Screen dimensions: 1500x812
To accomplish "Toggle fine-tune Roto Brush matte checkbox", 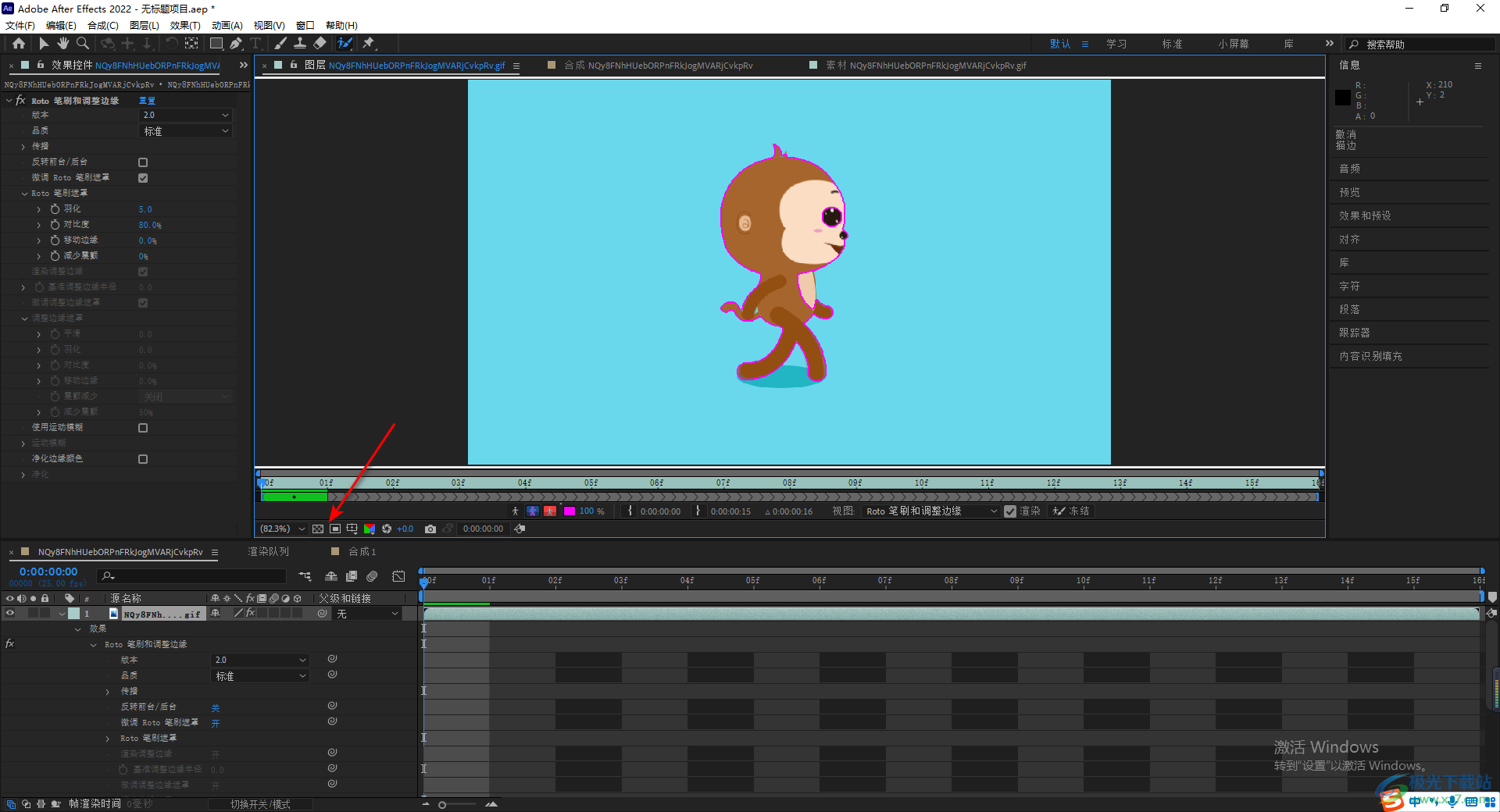I will [143, 178].
